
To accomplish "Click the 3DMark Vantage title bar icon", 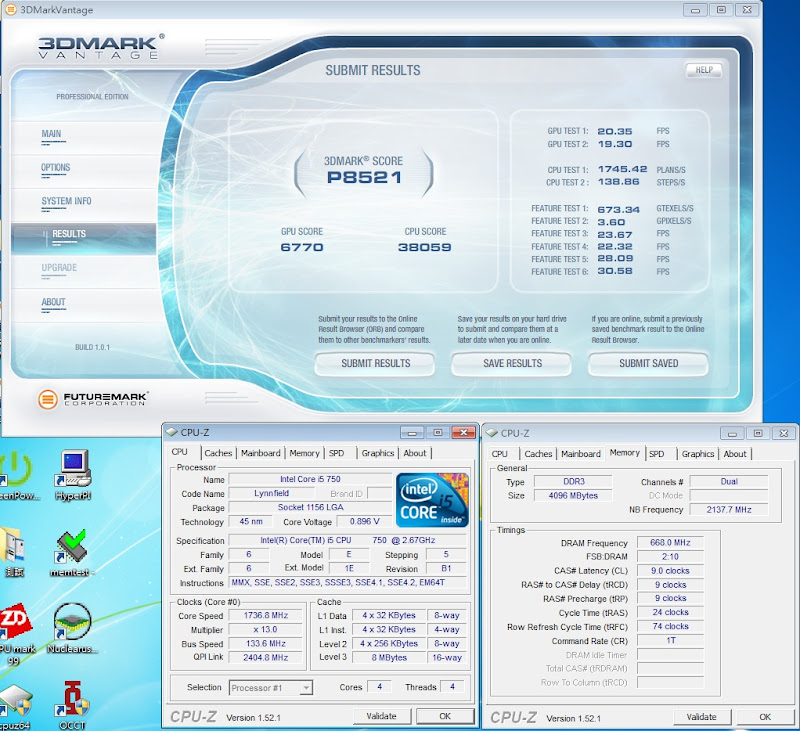I will click(x=10, y=10).
